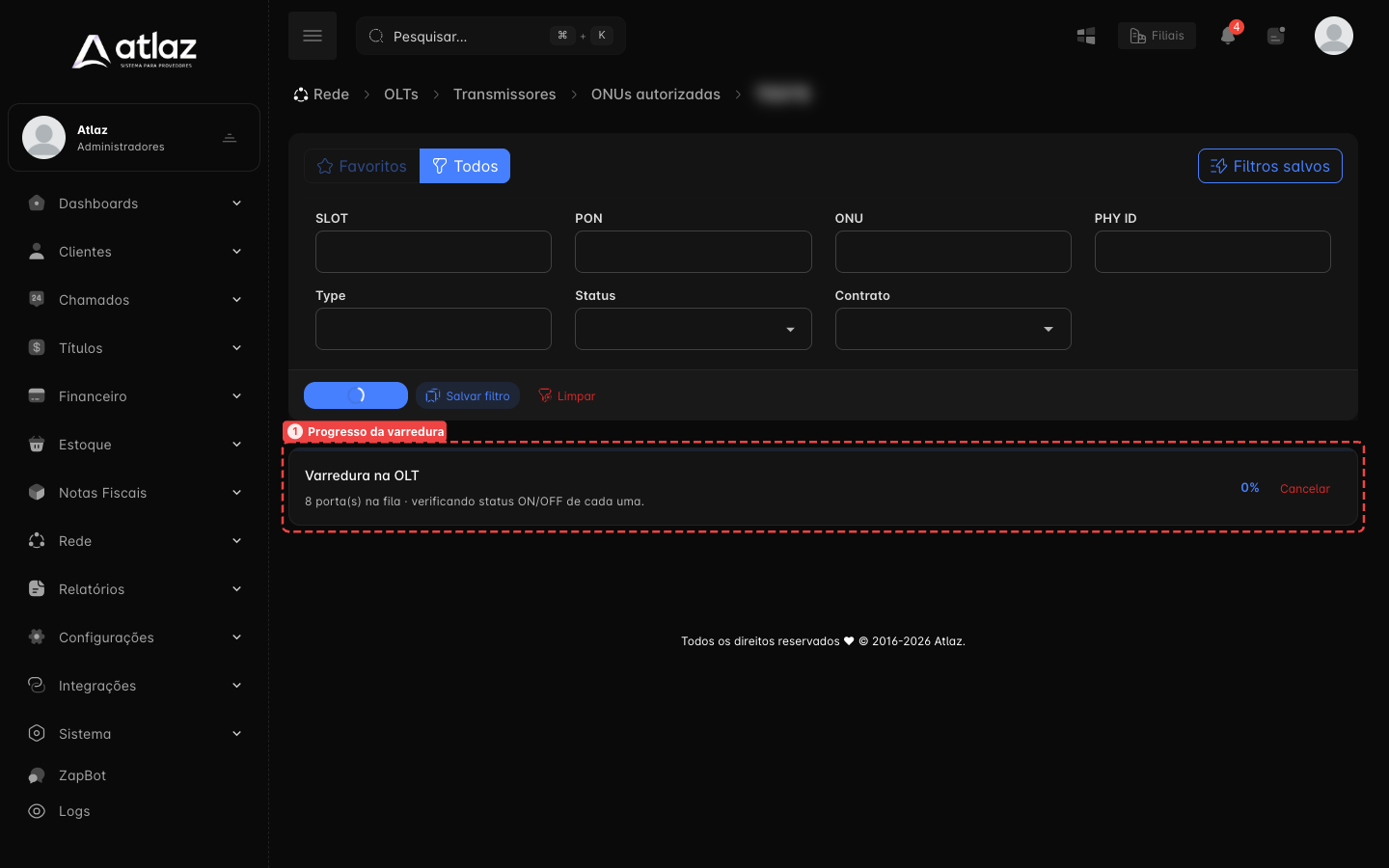Click the Financeiro card icon
The image size is (1389, 868).
[37, 395]
